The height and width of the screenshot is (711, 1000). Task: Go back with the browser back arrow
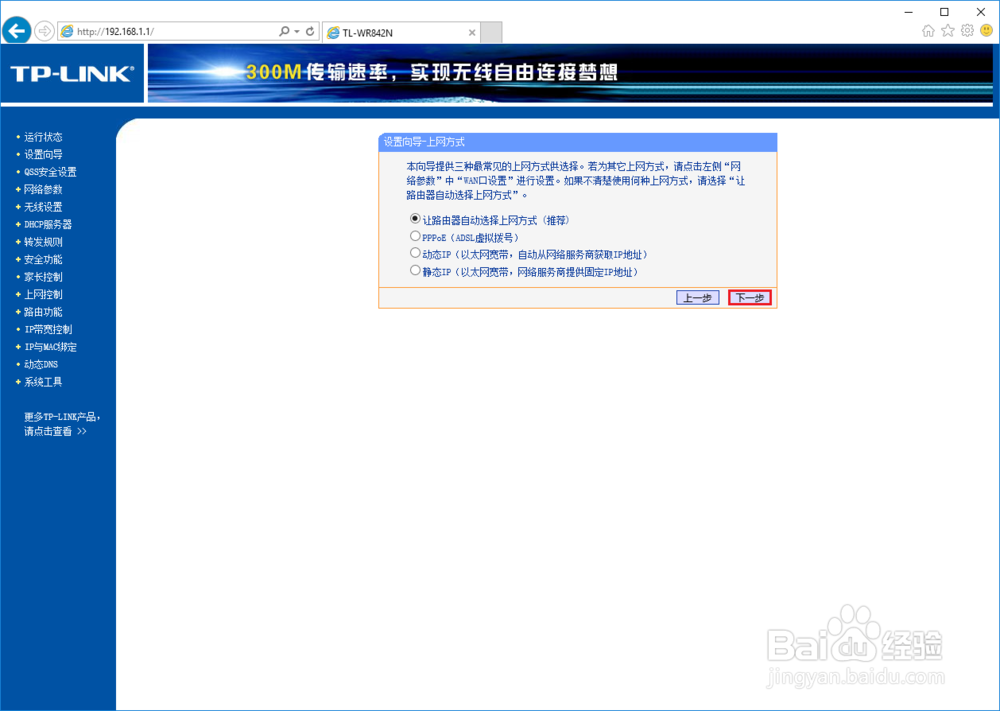pos(17,31)
